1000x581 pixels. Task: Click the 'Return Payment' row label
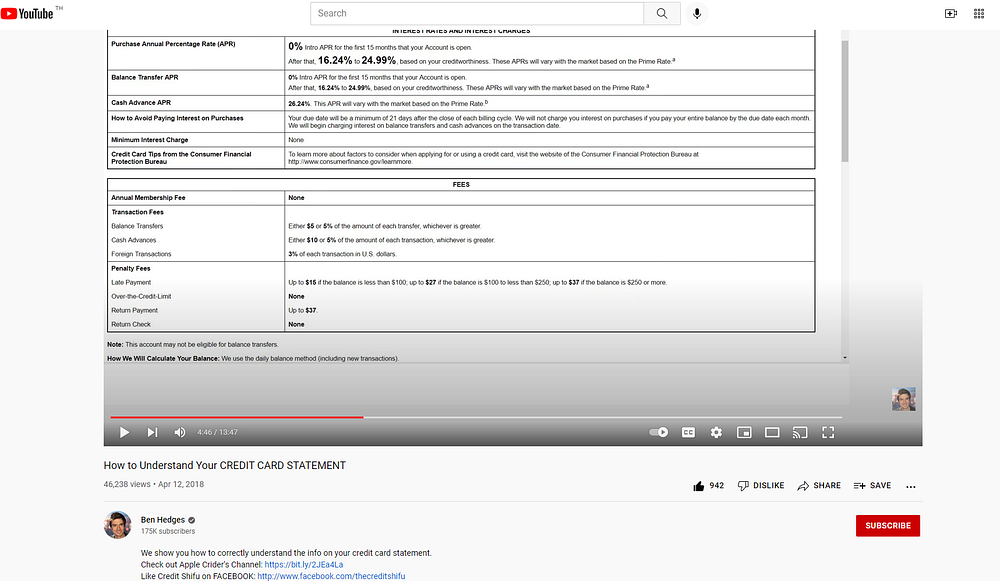pyautogui.click(x=134, y=311)
